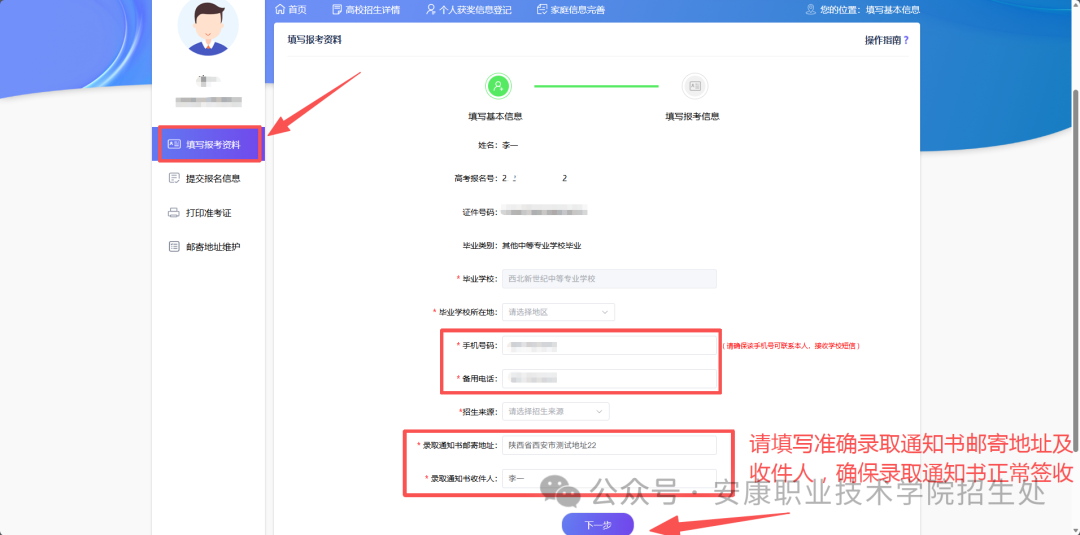The width and height of the screenshot is (1080, 535).
Task: Click the gray 填写报考信息 step circle
Action: pyautogui.click(x=693, y=86)
